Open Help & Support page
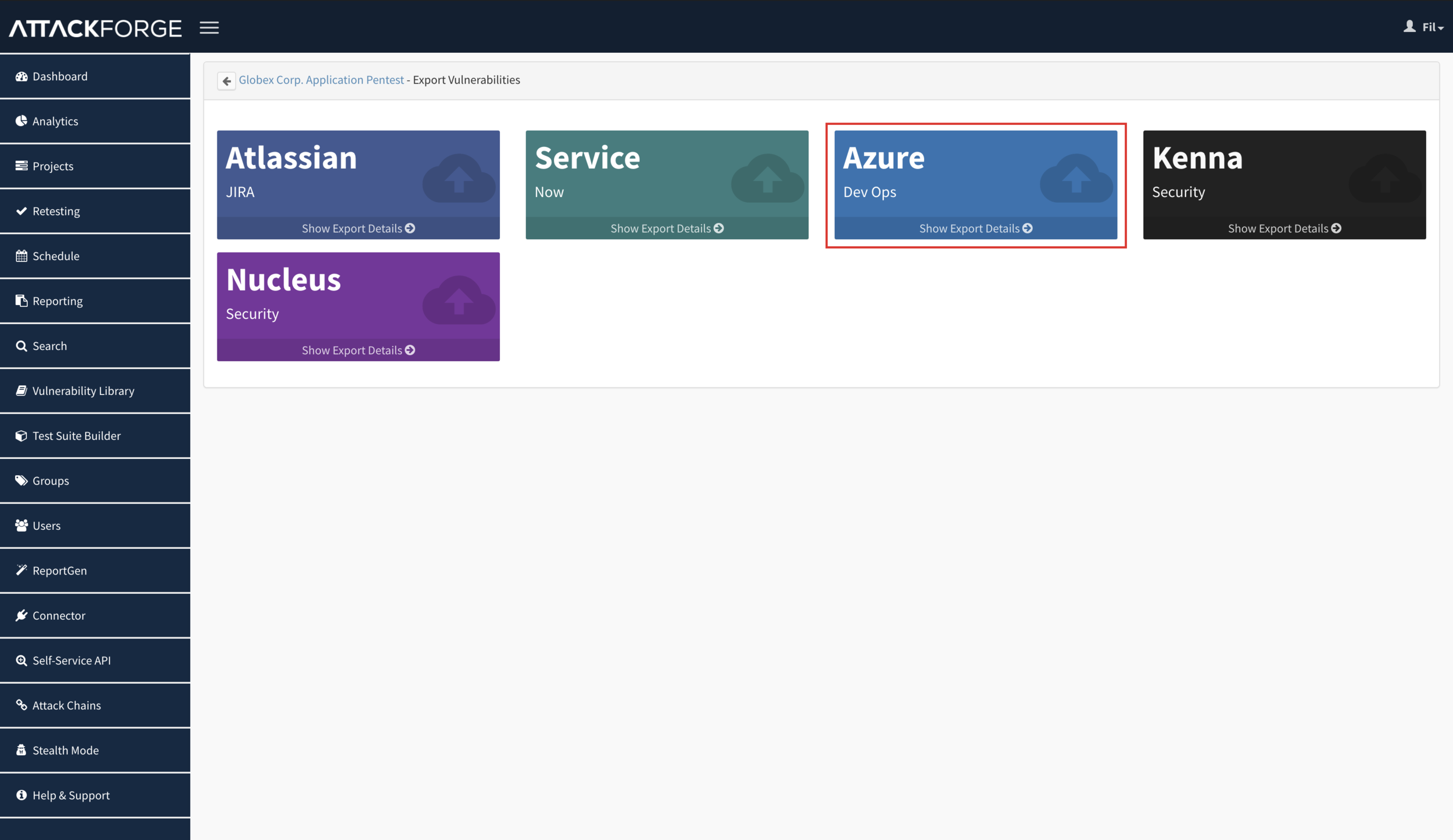The height and width of the screenshot is (840, 1453). (x=95, y=795)
